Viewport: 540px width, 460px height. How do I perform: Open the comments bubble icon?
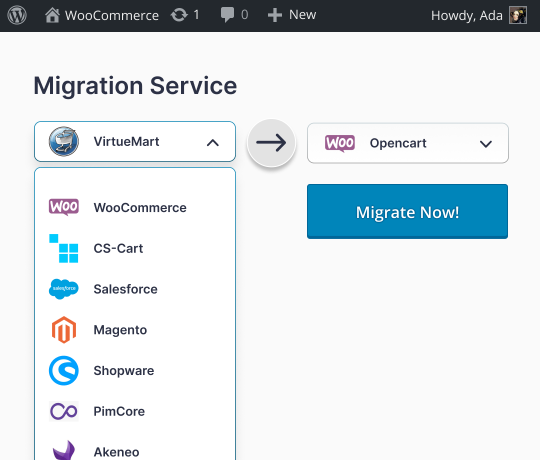tap(227, 15)
